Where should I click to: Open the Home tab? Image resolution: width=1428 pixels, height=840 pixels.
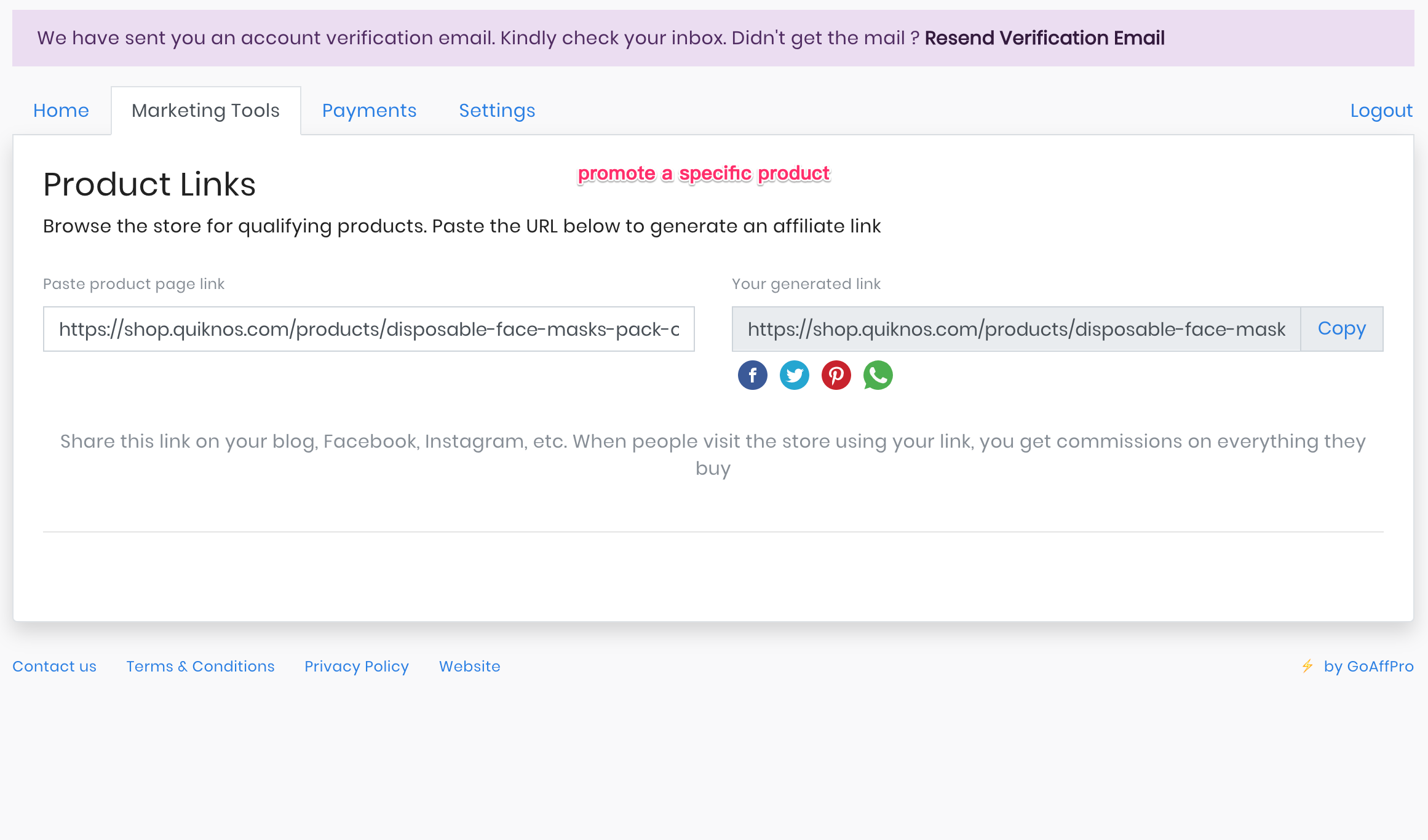pos(61,111)
